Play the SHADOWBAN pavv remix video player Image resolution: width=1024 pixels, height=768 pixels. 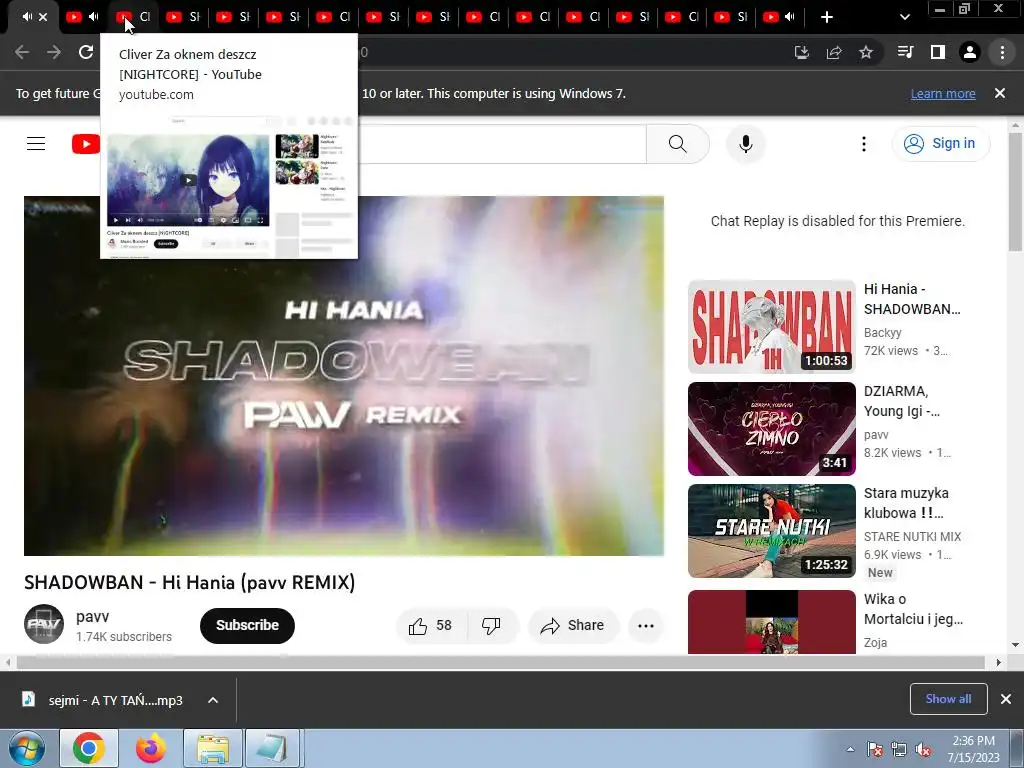coord(344,376)
